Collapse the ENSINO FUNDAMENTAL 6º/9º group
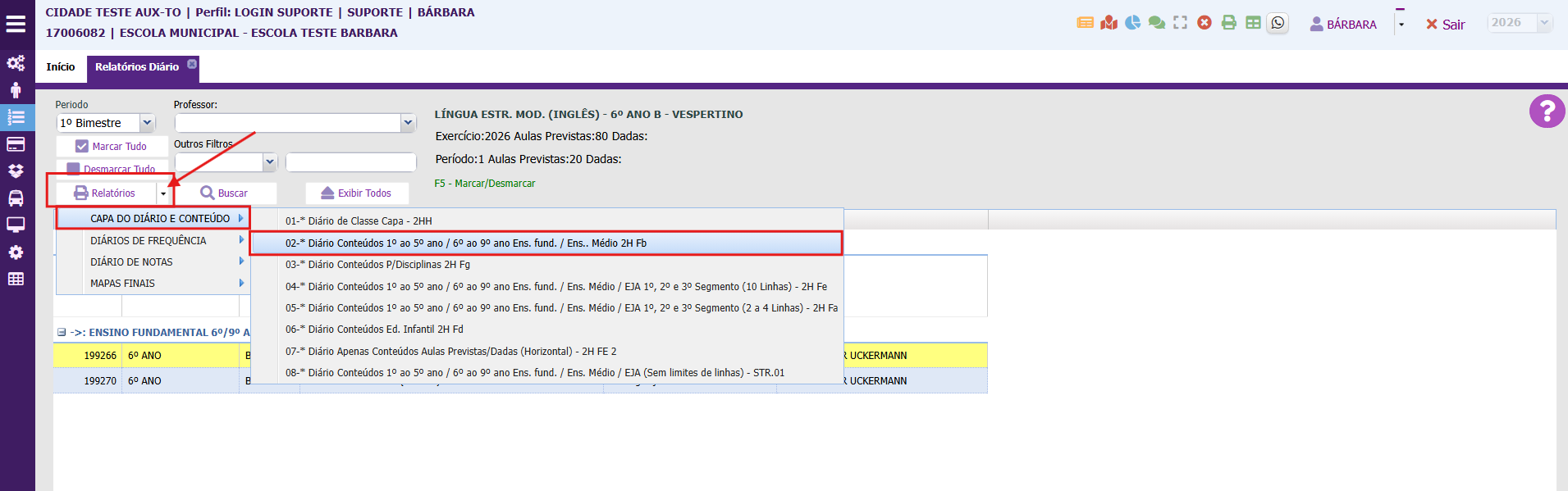This screenshot has width=1568, height=491. click(62, 333)
